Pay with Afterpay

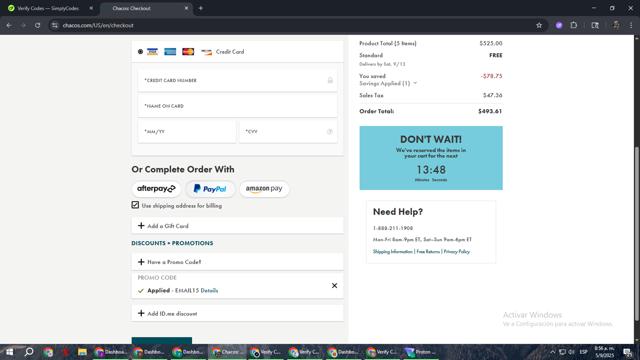[156, 189]
